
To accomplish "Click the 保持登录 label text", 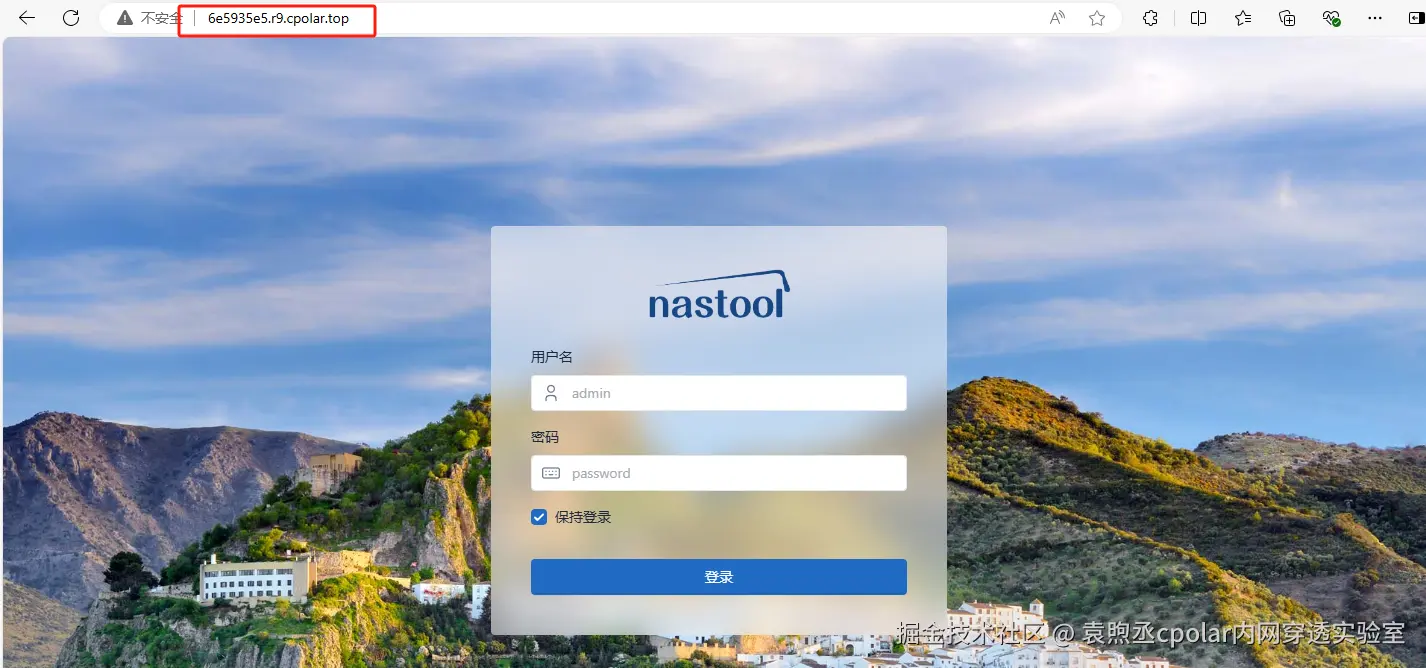I will click(x=583, y=517).
